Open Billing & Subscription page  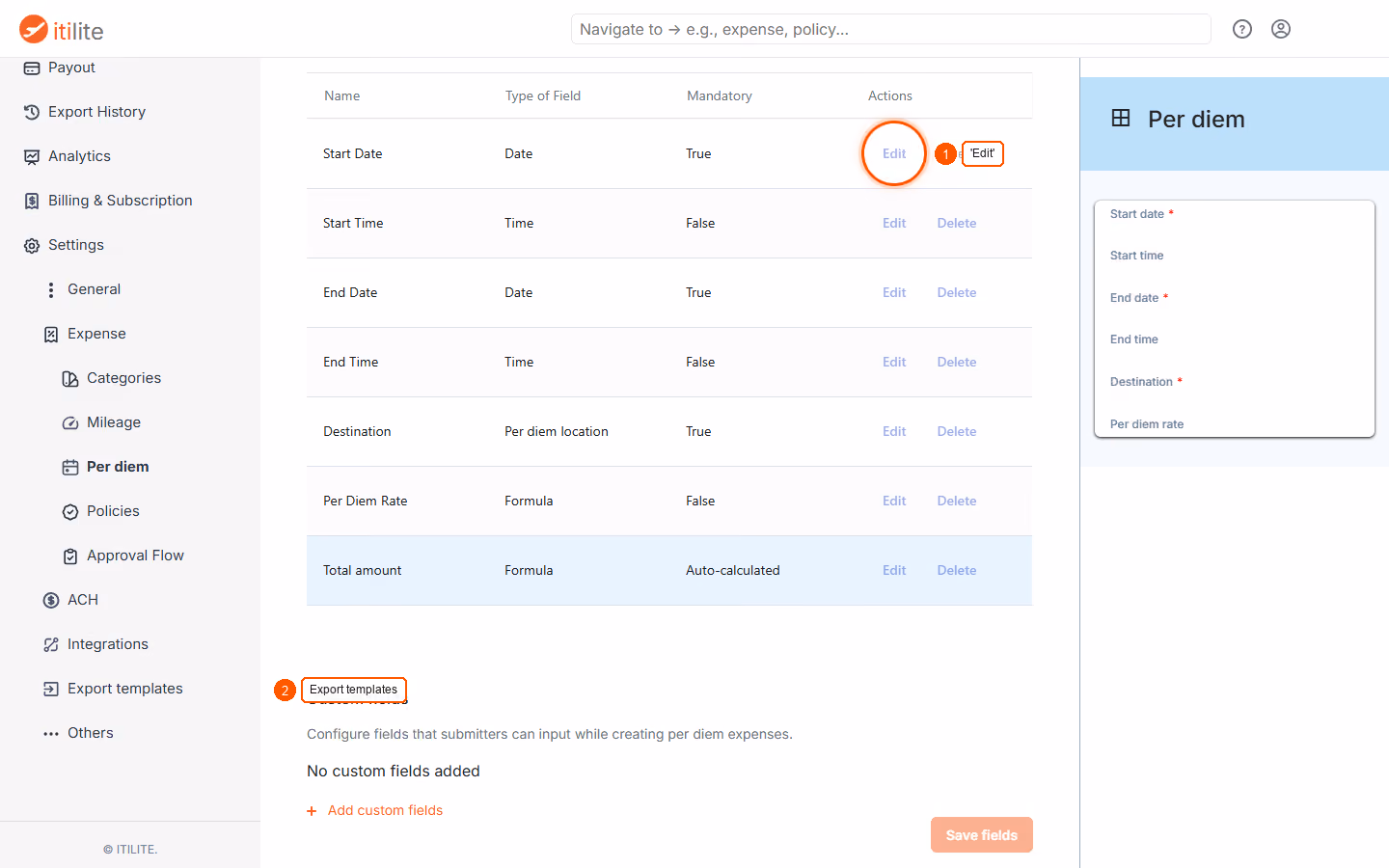click(x=121, y=201)
